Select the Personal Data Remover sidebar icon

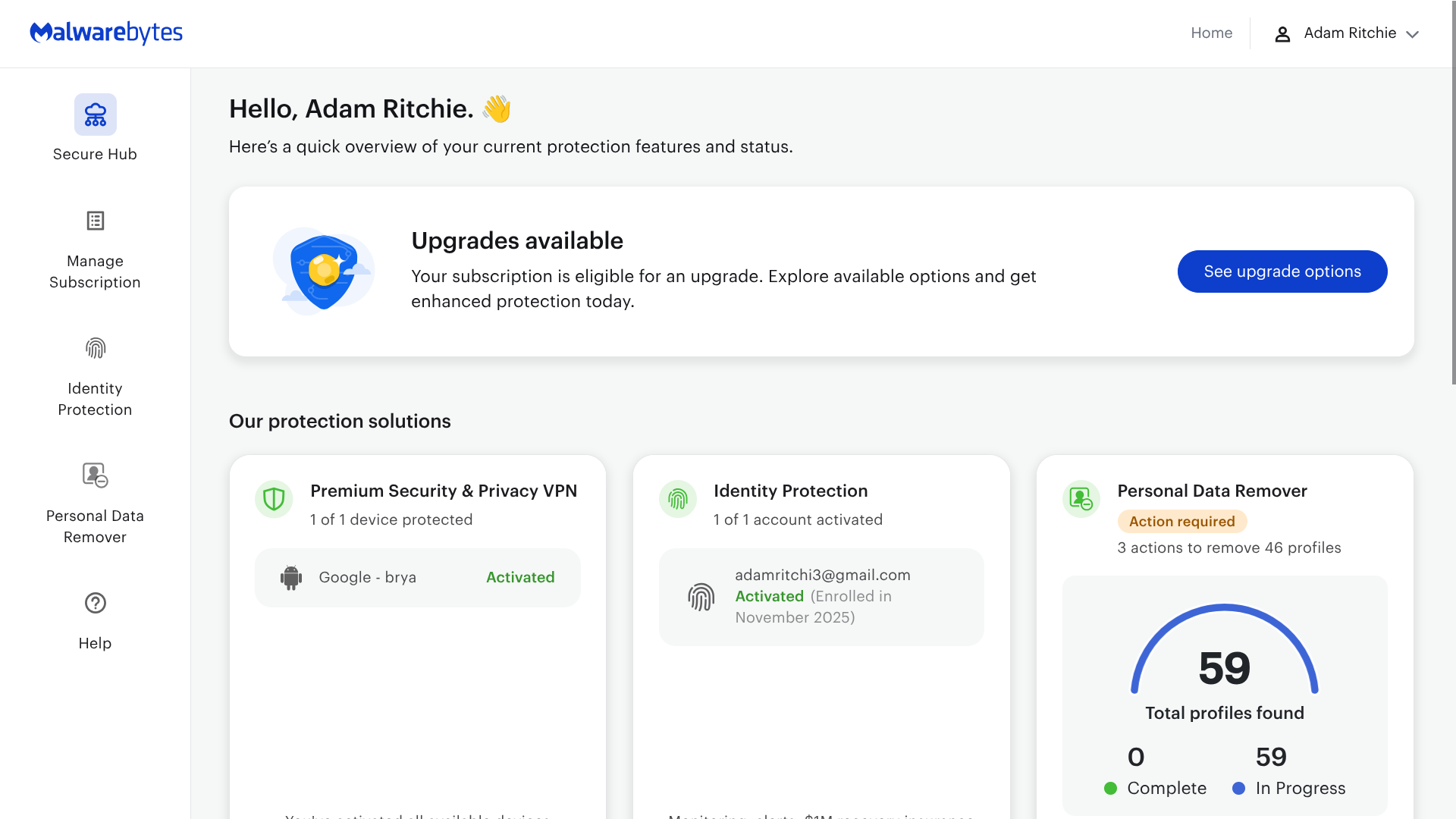pyautogui.click(x=96, y=475)
